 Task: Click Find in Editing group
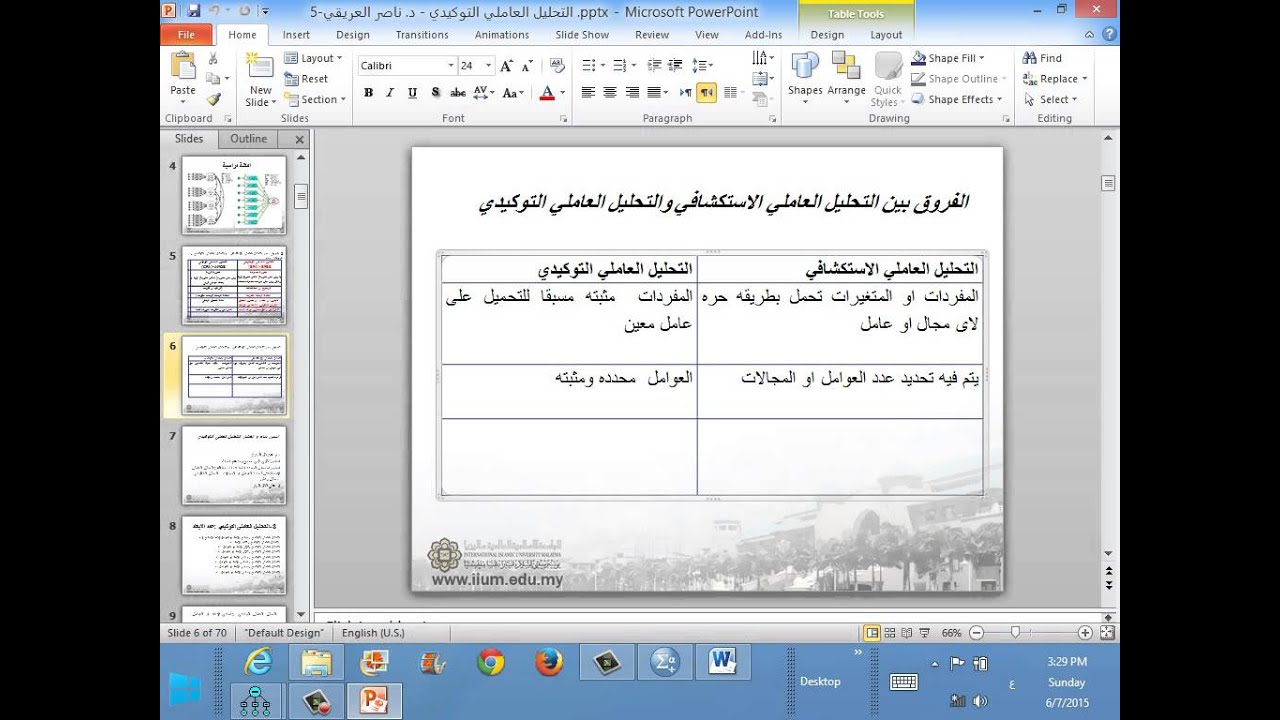point(1042,59)
